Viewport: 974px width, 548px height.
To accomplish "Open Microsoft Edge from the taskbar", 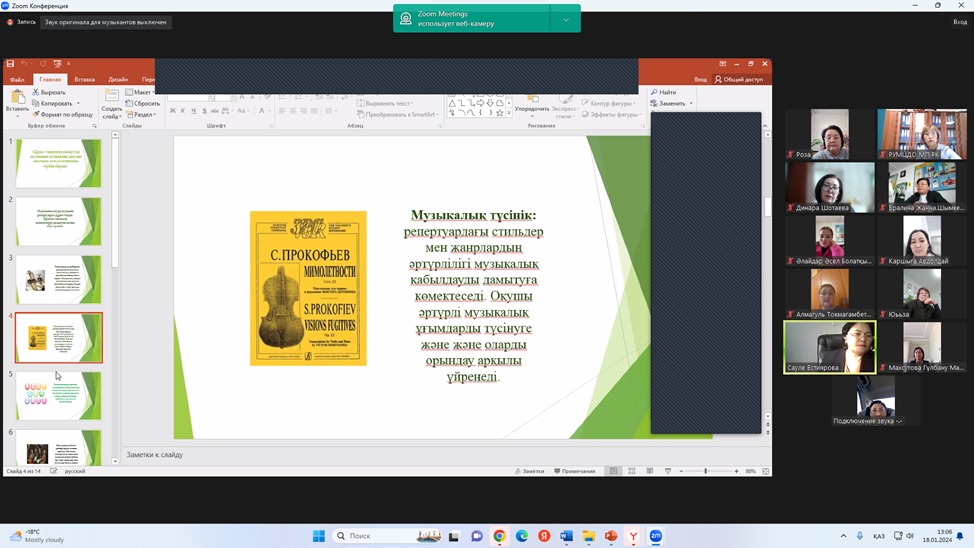I will [522, 536].
